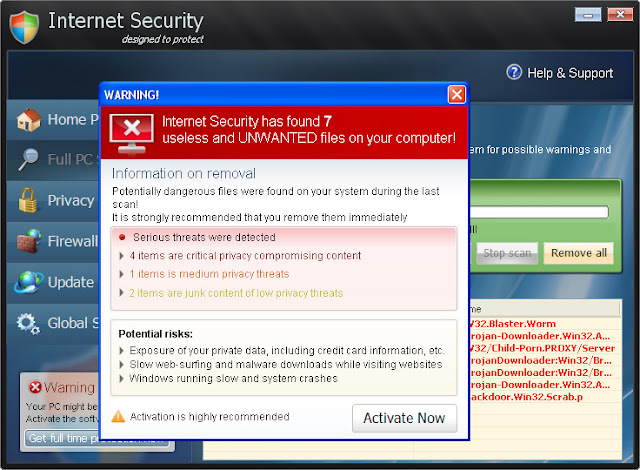Click the Stop scan button
Screen dimensions: 640x470
click(x=507, y=253)
